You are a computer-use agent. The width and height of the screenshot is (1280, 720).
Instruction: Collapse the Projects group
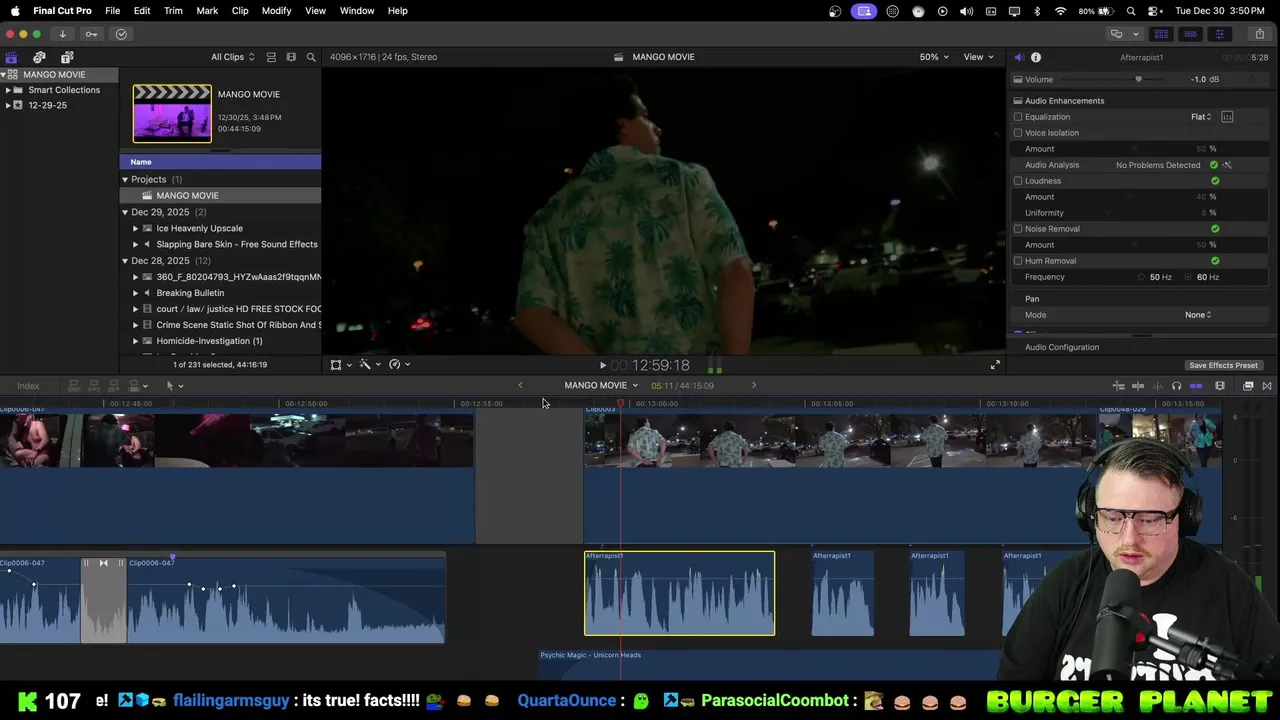(x=125, y=180)
